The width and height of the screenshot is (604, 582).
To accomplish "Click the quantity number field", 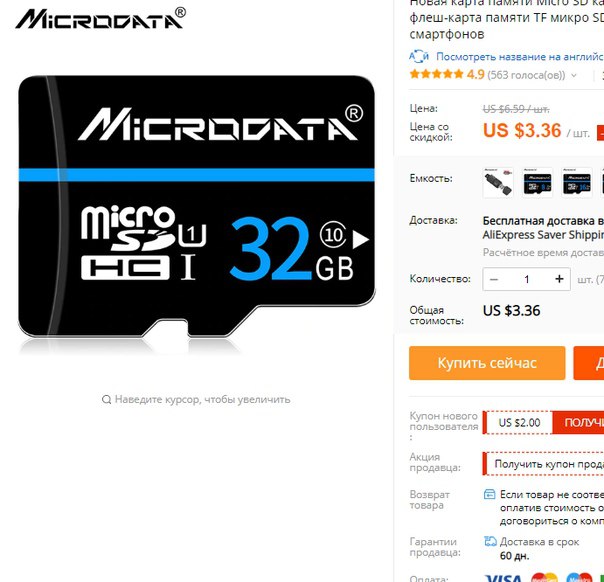I will (x=527, y=279).
